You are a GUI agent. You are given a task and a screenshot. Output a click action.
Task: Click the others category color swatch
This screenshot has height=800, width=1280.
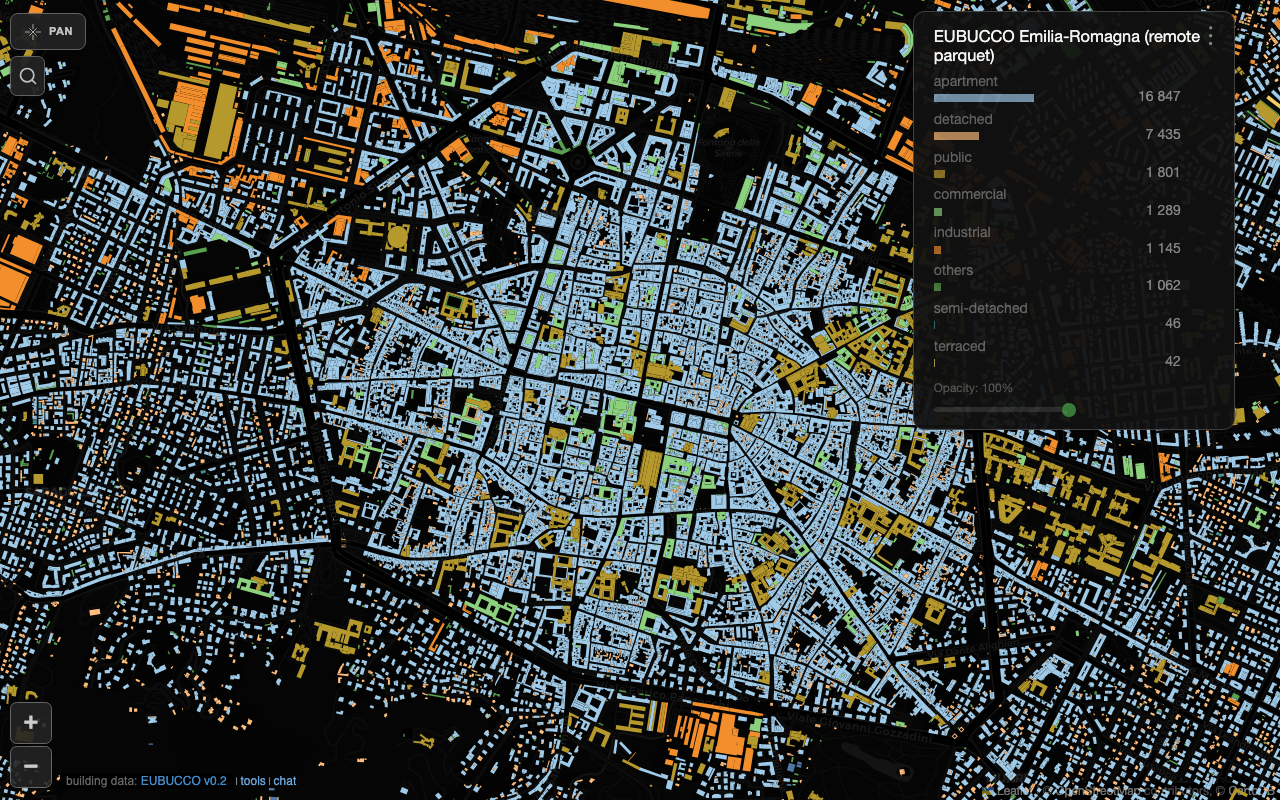coord(938,287)
